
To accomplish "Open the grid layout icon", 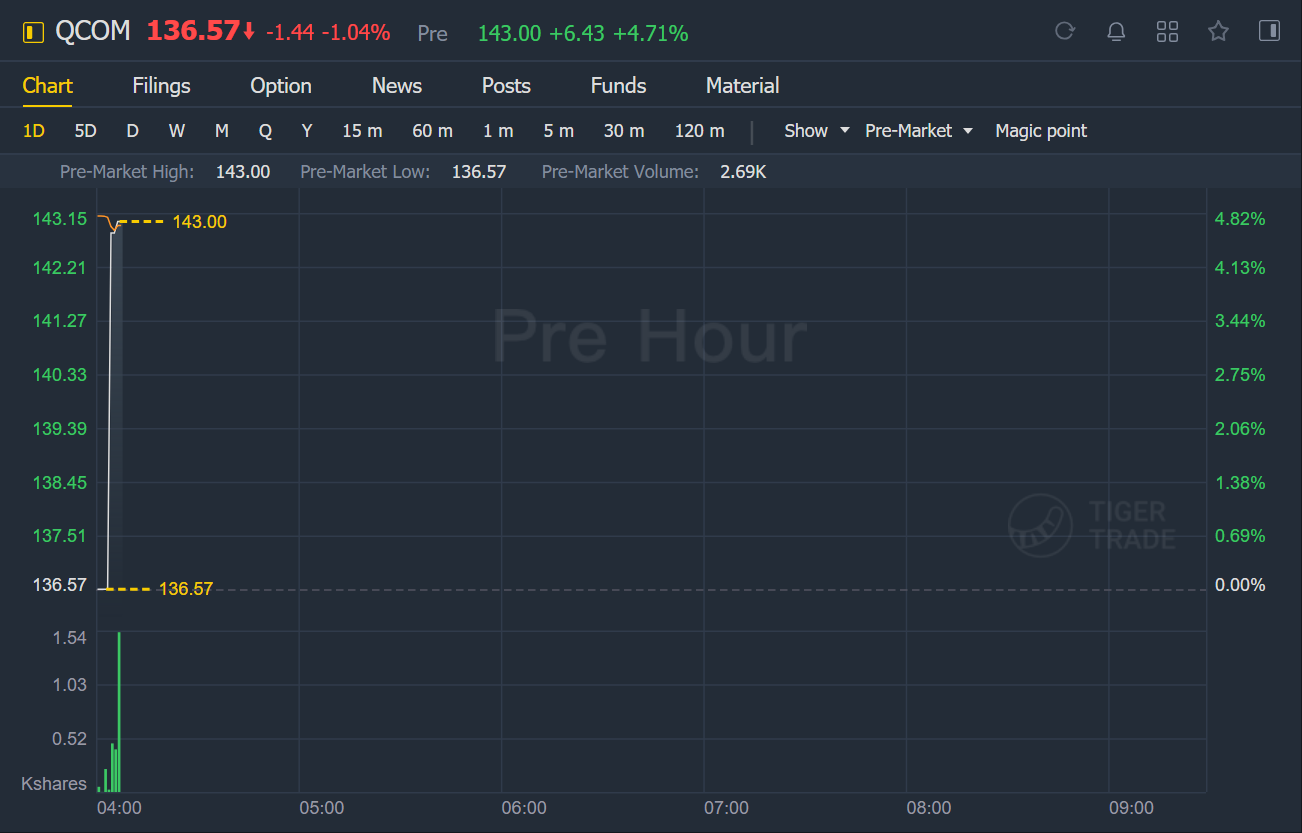I will coord(1167,31).
